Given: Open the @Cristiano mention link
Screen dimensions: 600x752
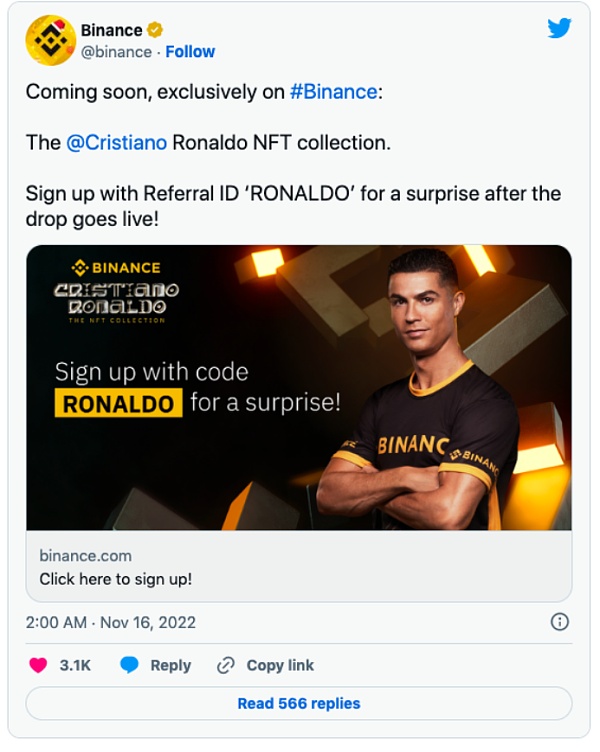Looking at the screenshot, I should [116, 142].
